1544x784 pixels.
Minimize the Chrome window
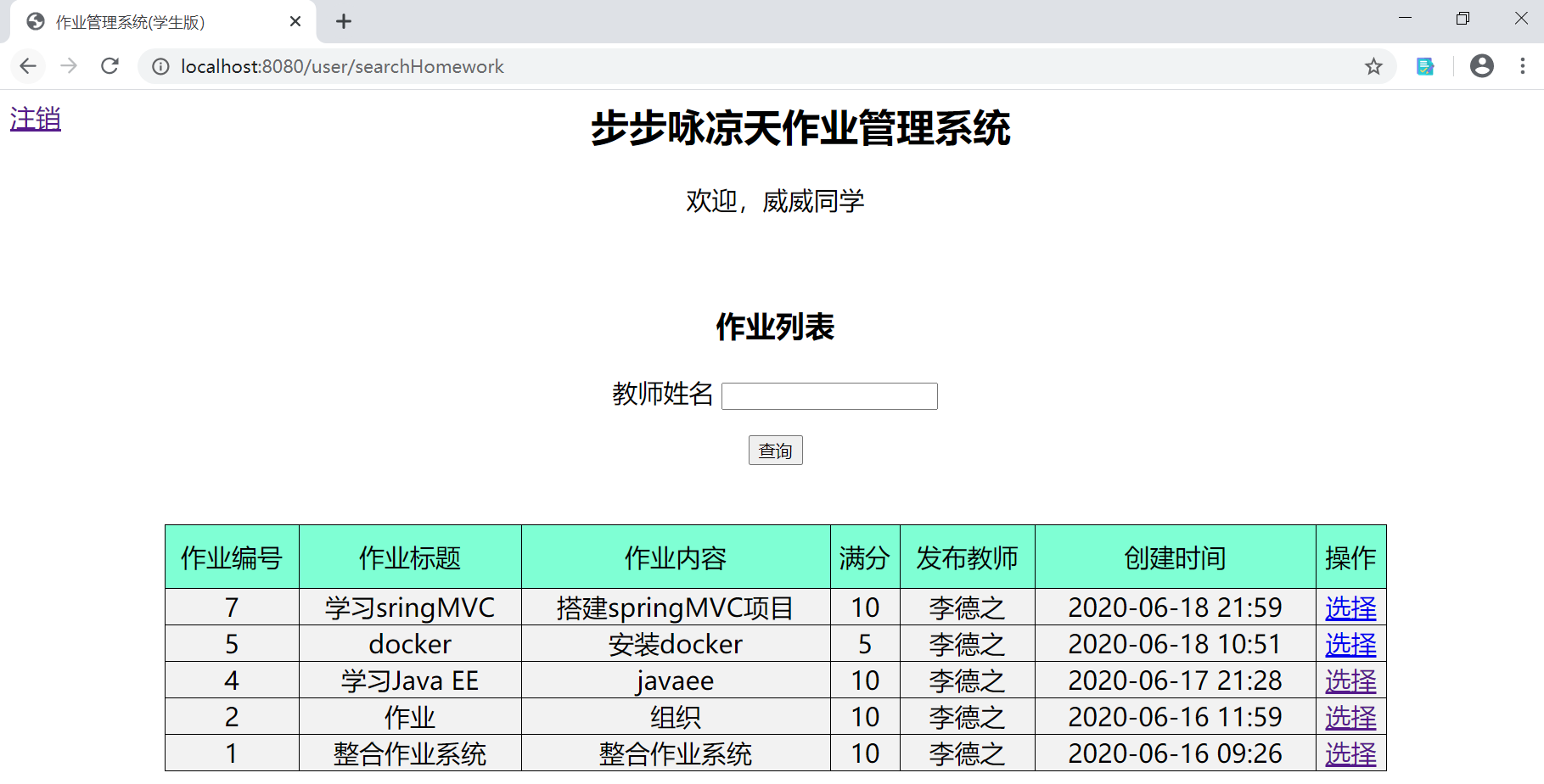tap(1405, 19)
